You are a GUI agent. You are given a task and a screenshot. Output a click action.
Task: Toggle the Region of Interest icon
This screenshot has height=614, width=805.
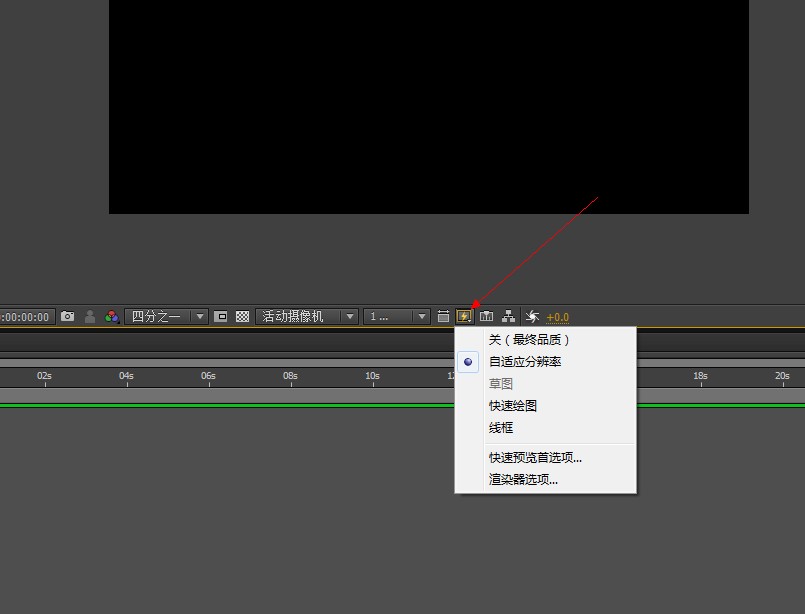221,316
